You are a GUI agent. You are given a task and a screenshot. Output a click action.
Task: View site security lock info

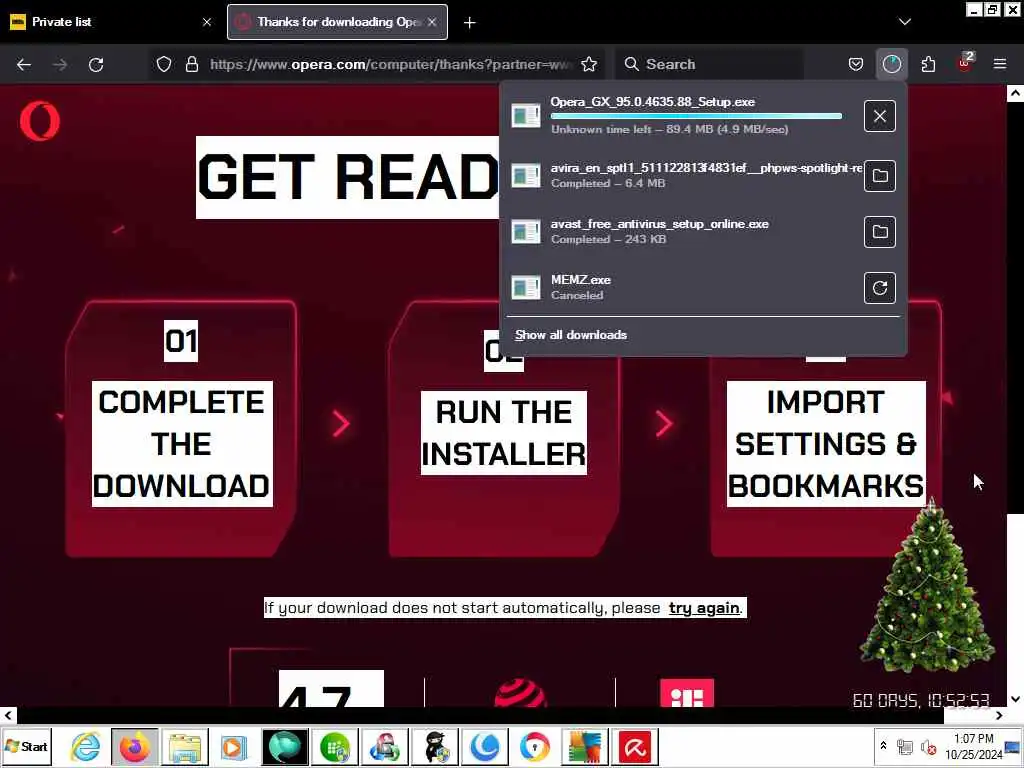(x=191, y=64)
